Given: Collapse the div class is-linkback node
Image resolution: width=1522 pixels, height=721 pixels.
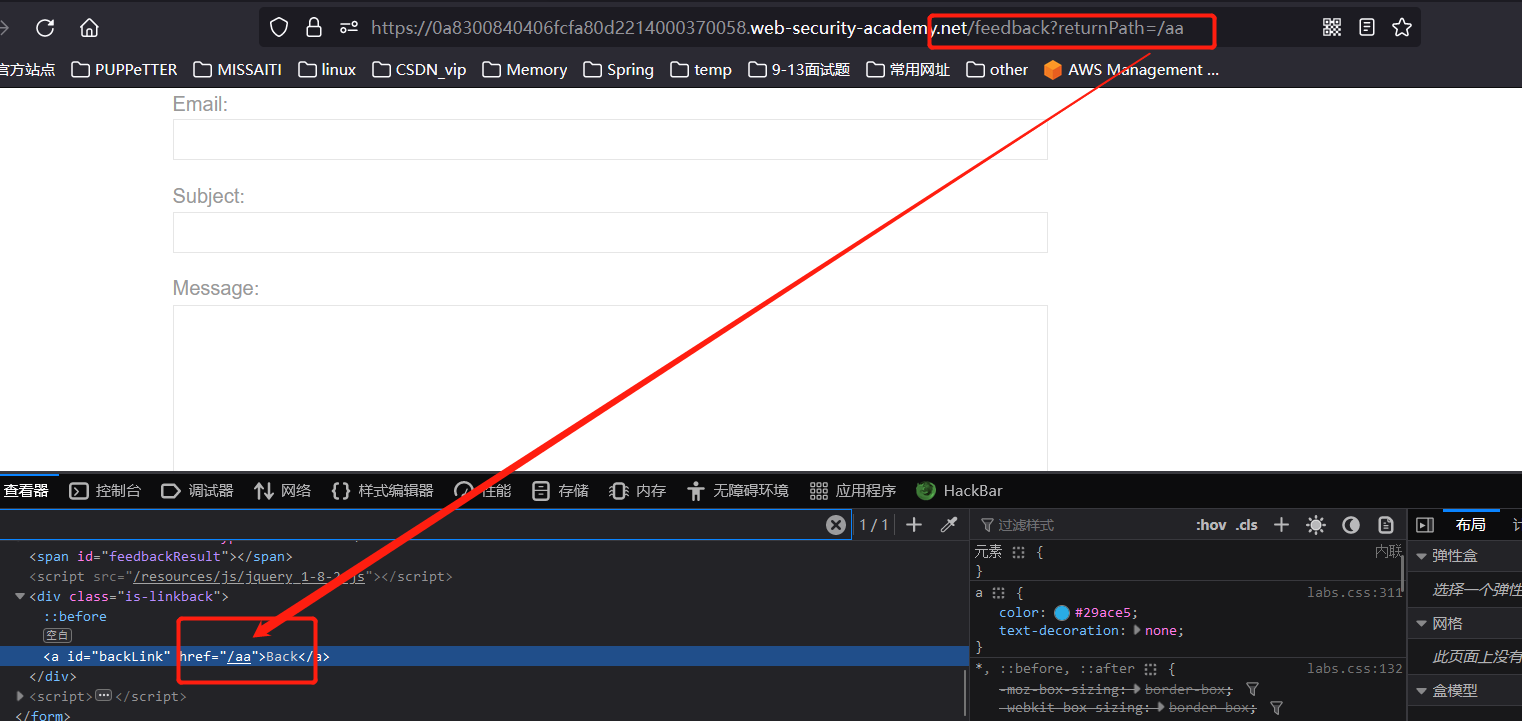Looking at the screenshot, I should tap(20, 597).
